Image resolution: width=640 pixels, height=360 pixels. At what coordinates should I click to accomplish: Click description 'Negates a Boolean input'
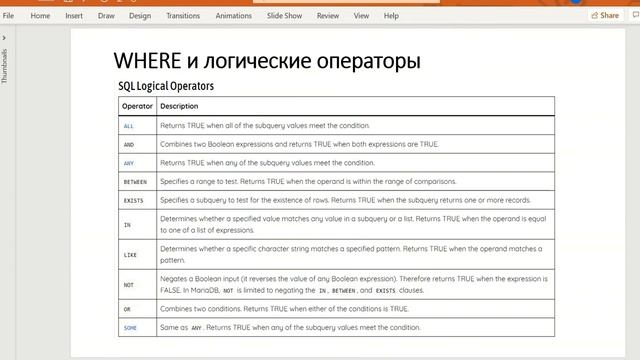[x=354, y=284]
